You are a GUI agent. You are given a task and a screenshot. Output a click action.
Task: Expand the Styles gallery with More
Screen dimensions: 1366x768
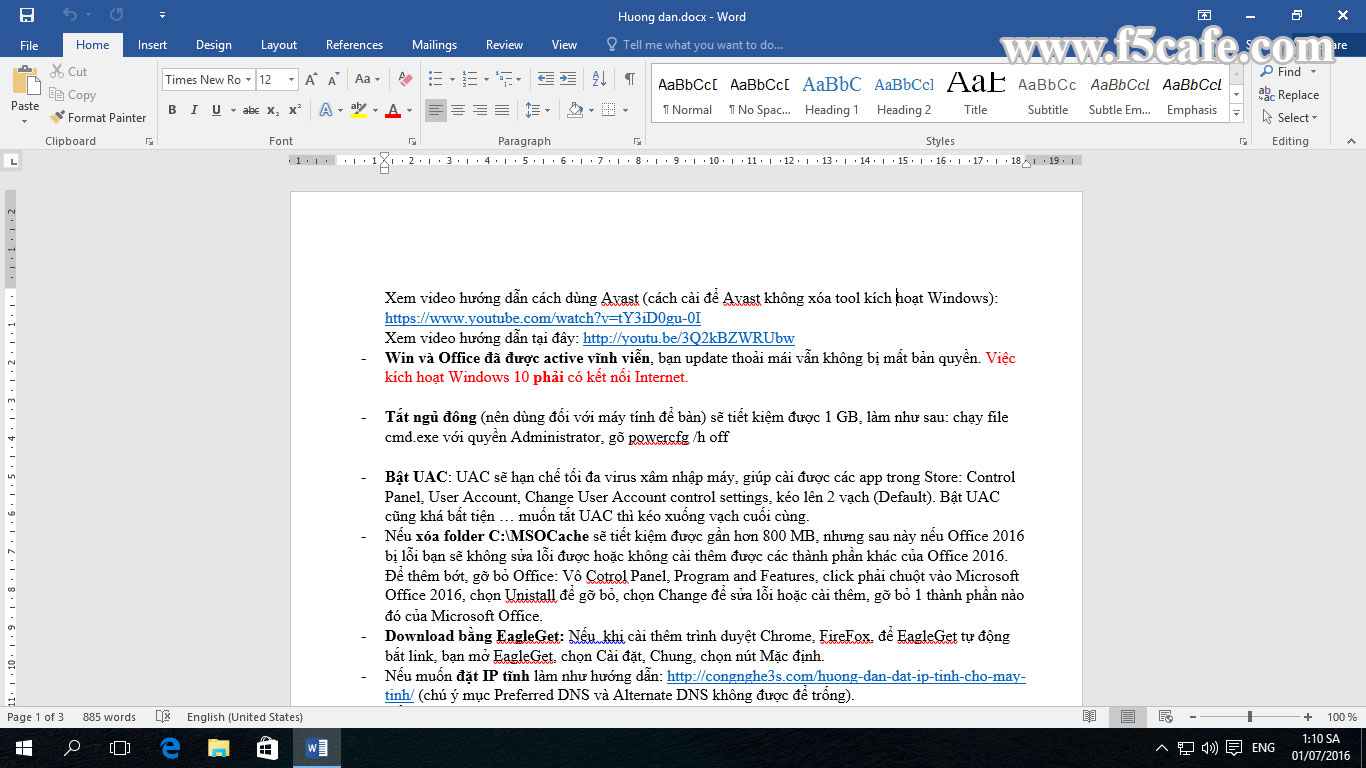[x=1237, y=115]
